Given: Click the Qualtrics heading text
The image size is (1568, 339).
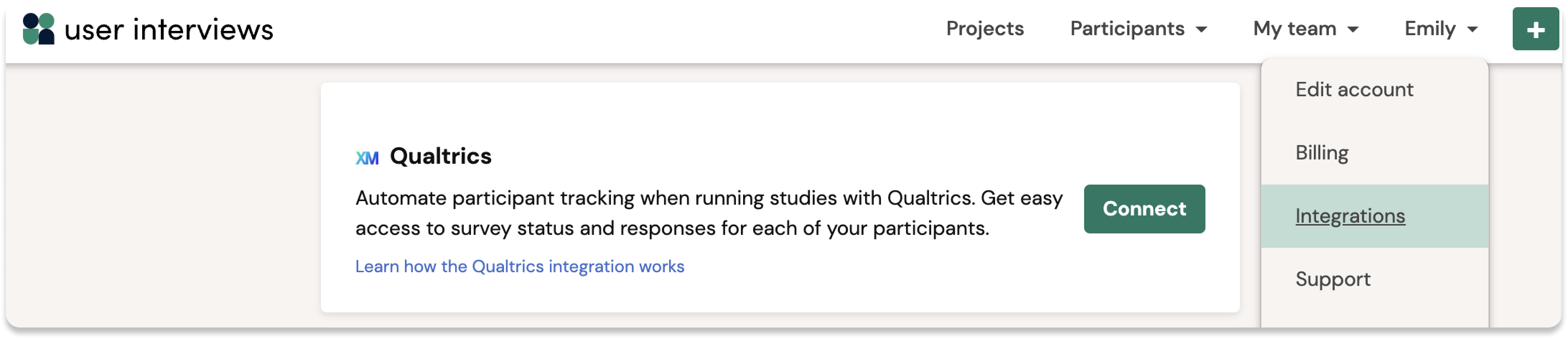Looking at the screenshot, I should tap(441, 157).
